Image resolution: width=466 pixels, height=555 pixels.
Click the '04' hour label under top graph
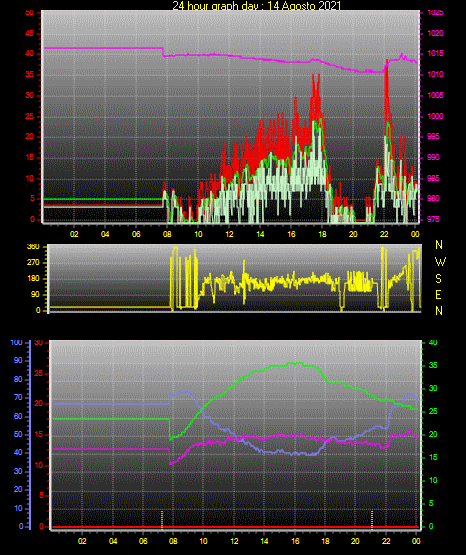pos(105,234)
